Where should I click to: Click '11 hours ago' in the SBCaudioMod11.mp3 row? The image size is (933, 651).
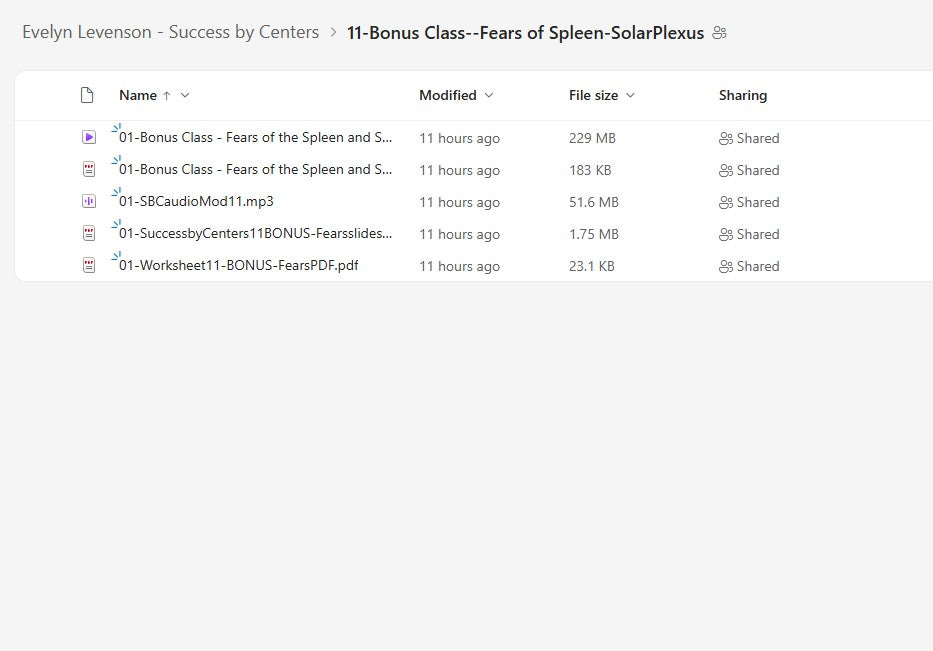[x=459, y=203]
